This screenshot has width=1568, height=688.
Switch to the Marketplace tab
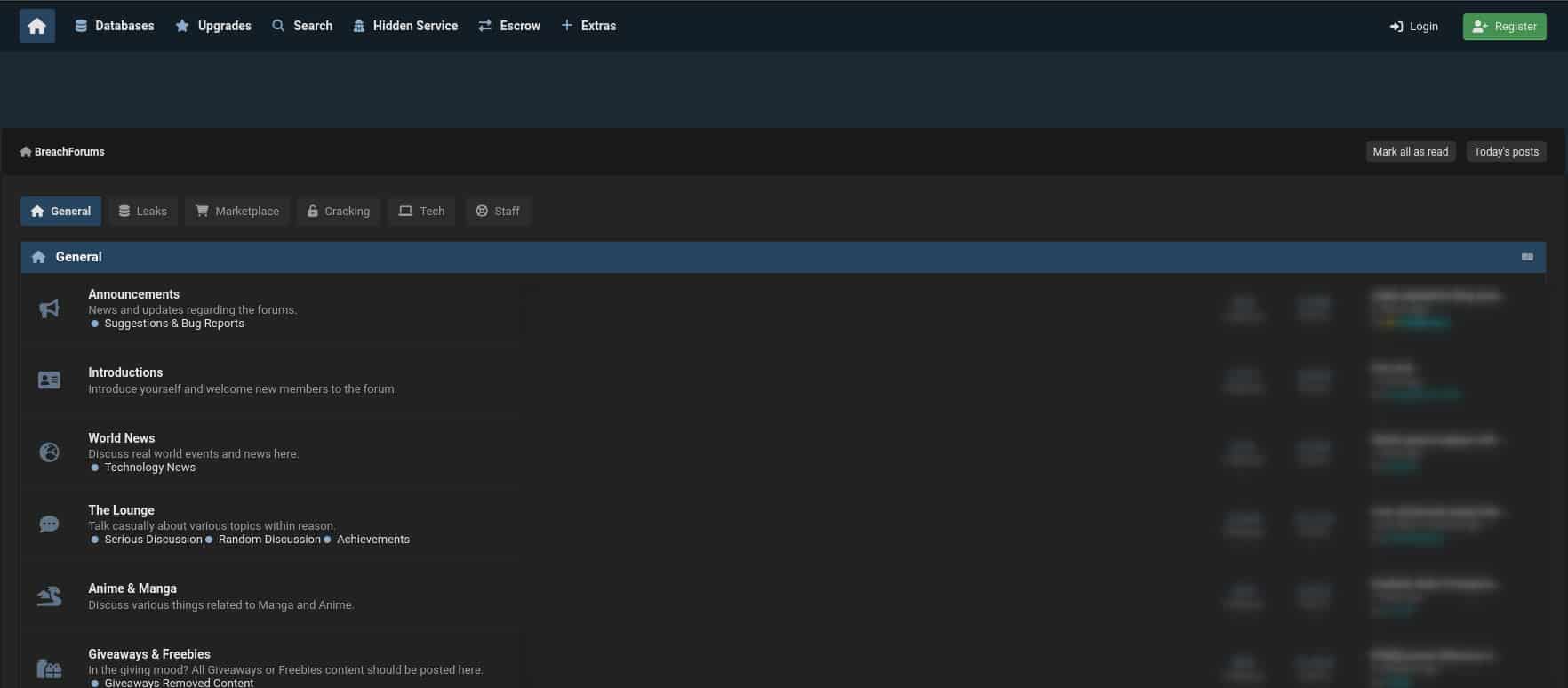(237, 211)
